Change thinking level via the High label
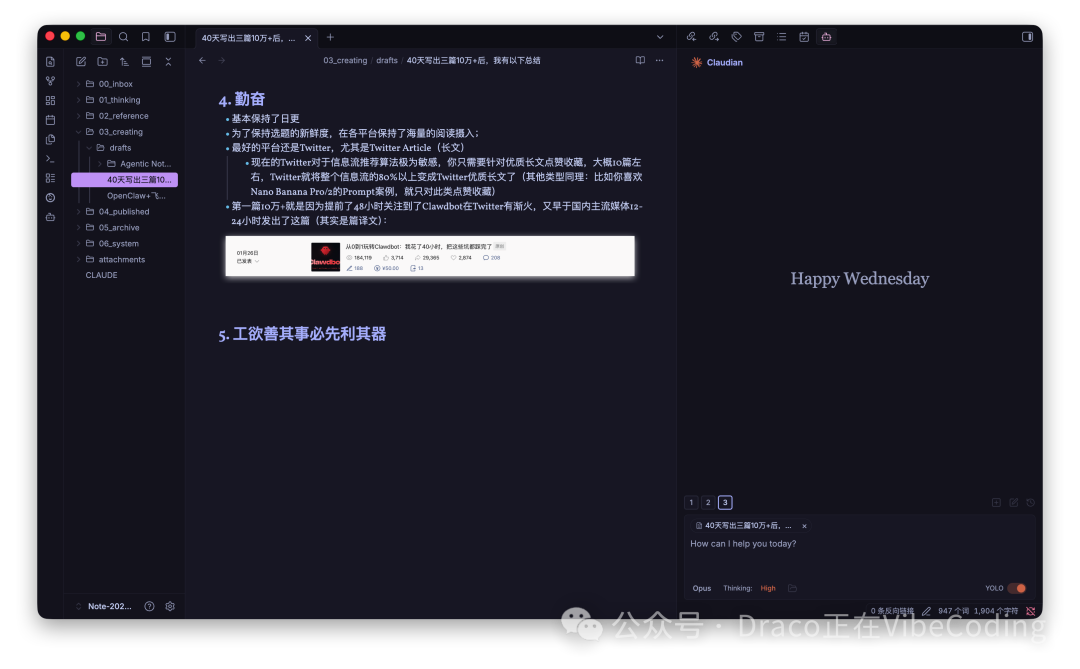The width and height of the screenshot is (1080, 669). [x=767, y=589]
